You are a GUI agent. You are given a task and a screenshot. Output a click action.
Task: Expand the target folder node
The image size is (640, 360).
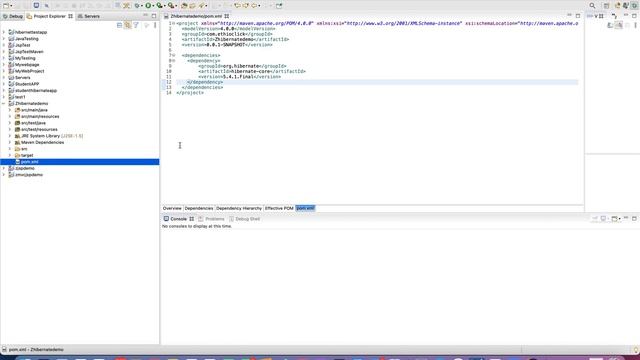click(10, 156)
